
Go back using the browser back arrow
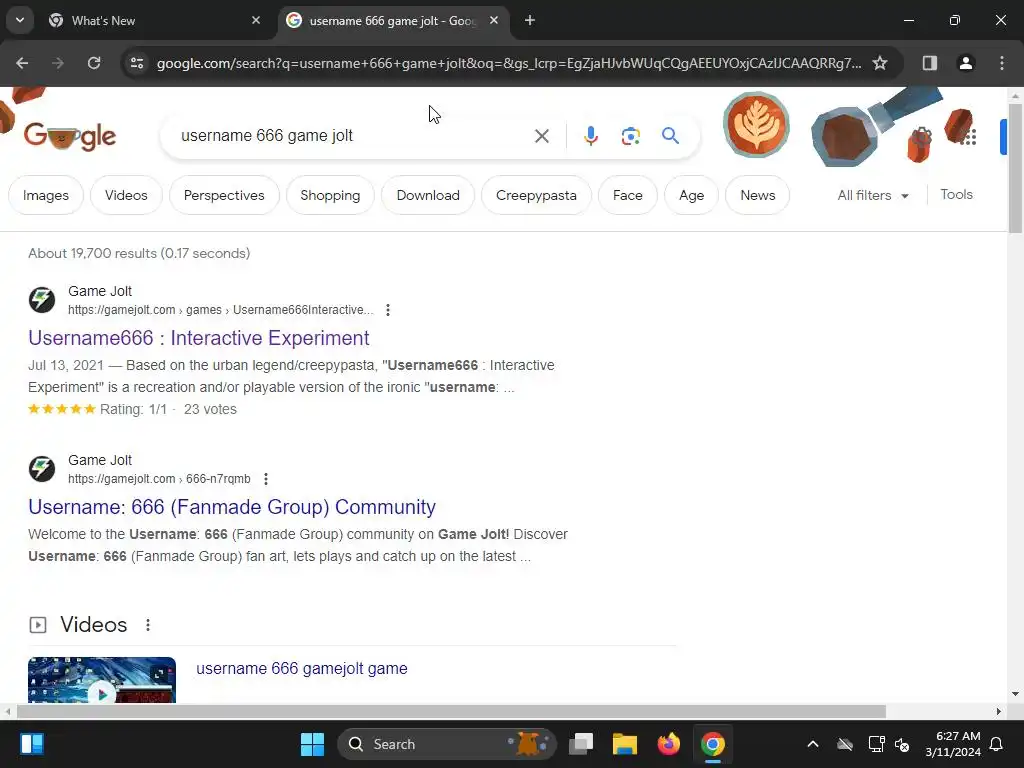coord(22,63)
